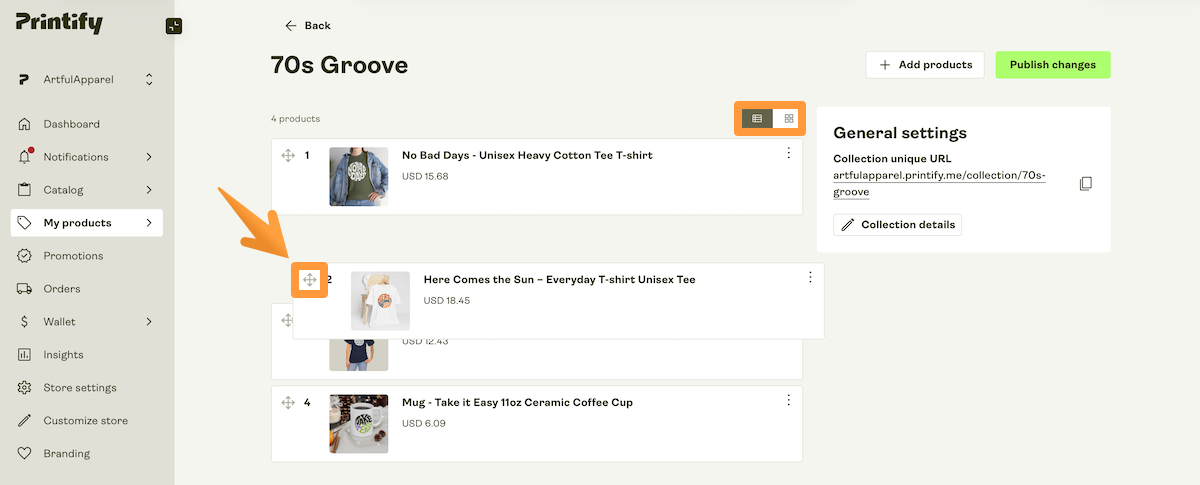The width and height of the screenshot is (1200, 485).
Task: Click the Wallet dollar icon
Action: tap(25, 322)
